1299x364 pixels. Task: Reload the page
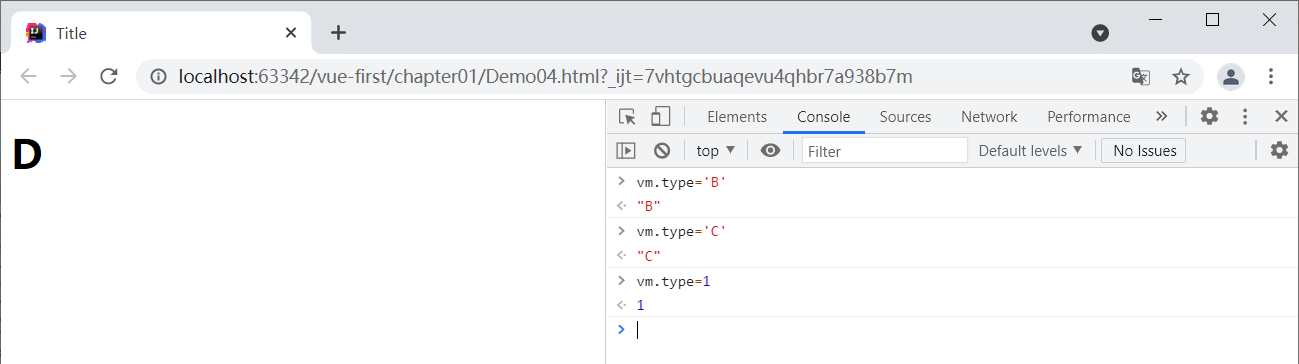(x=110, y=77)
